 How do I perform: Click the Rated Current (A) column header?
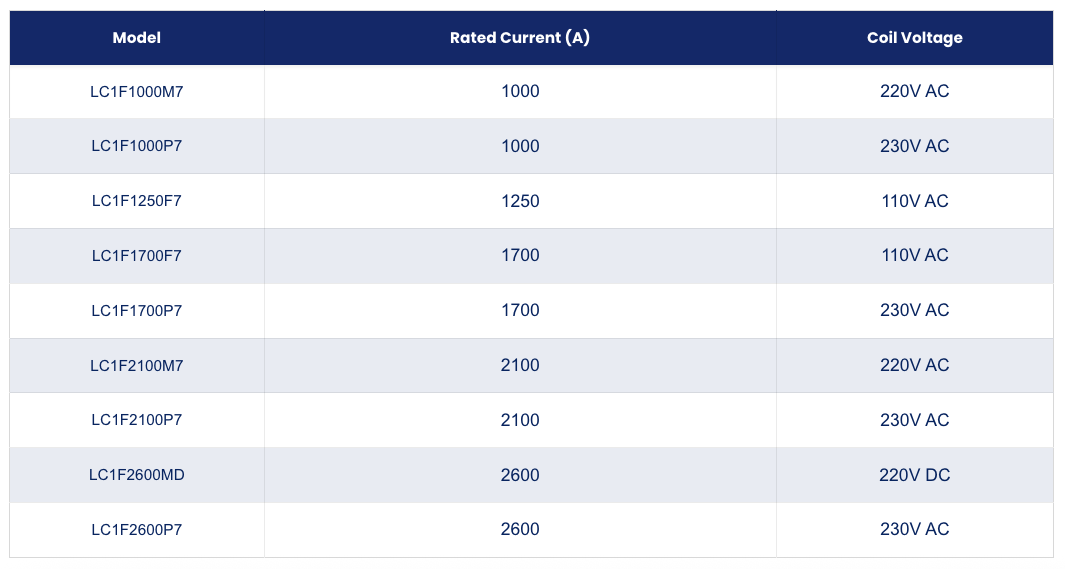click(x=520, y=38)
